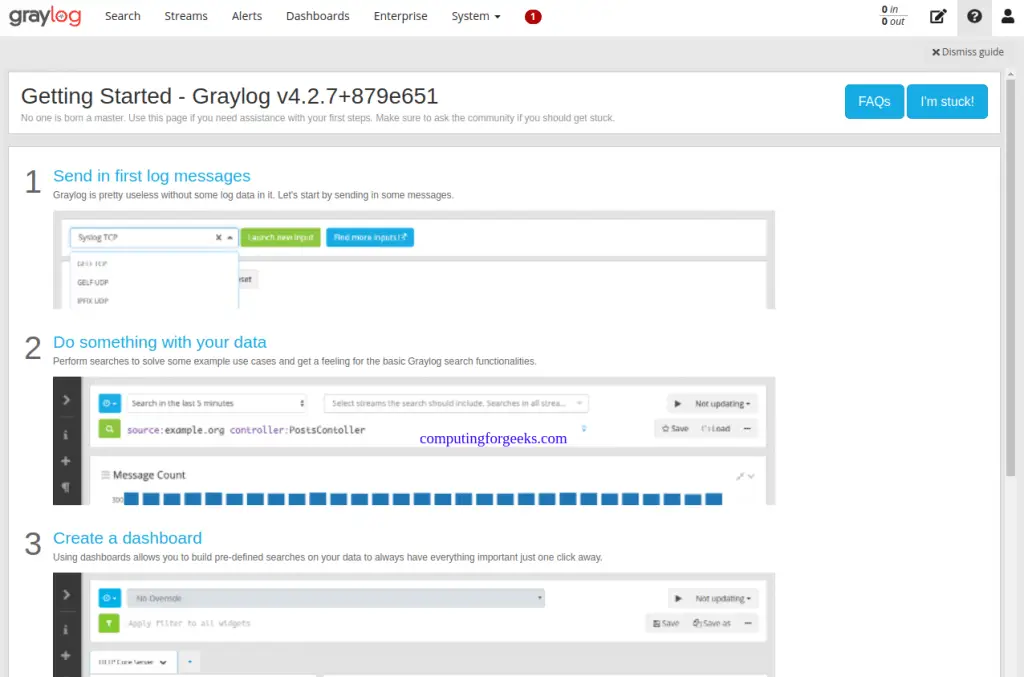
Task: Go to Streams in navigation bar
Action: (185, 16)
